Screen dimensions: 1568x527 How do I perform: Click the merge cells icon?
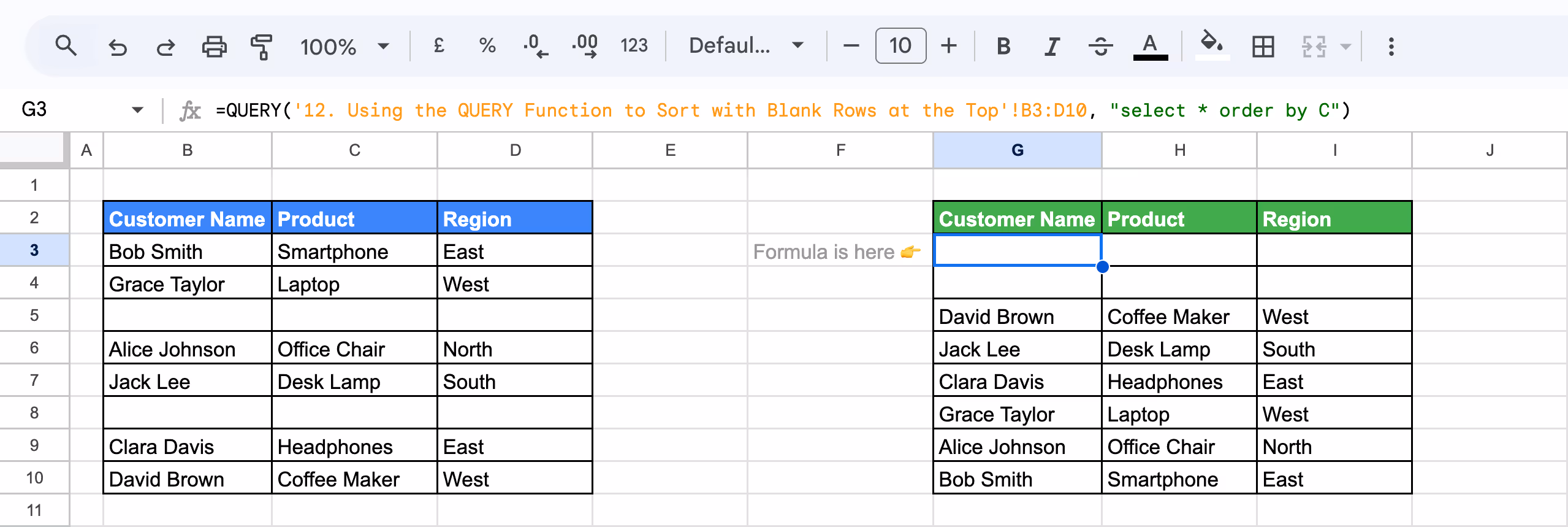pos(1314,47)
